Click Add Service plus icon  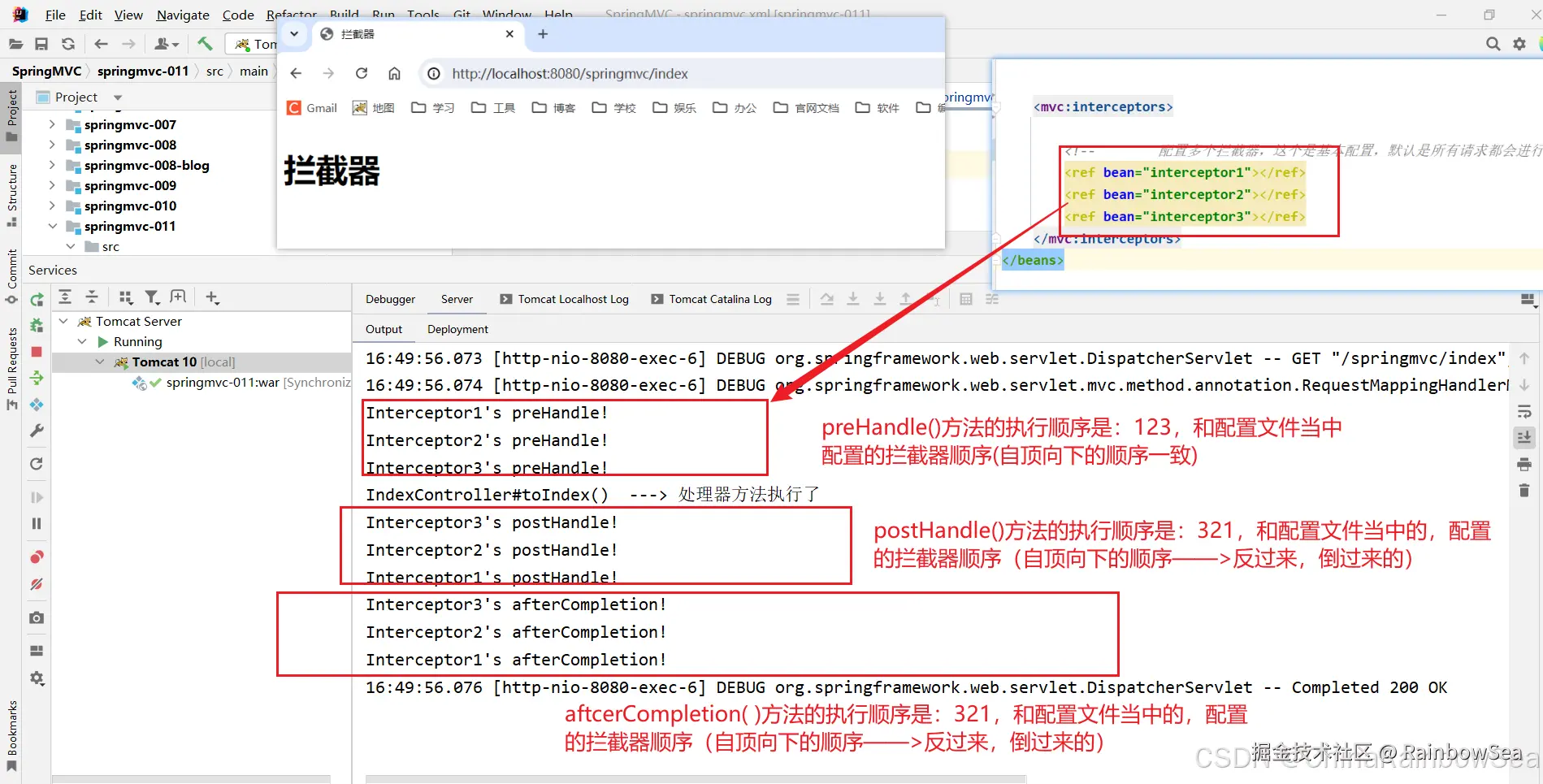click(212, 297)
